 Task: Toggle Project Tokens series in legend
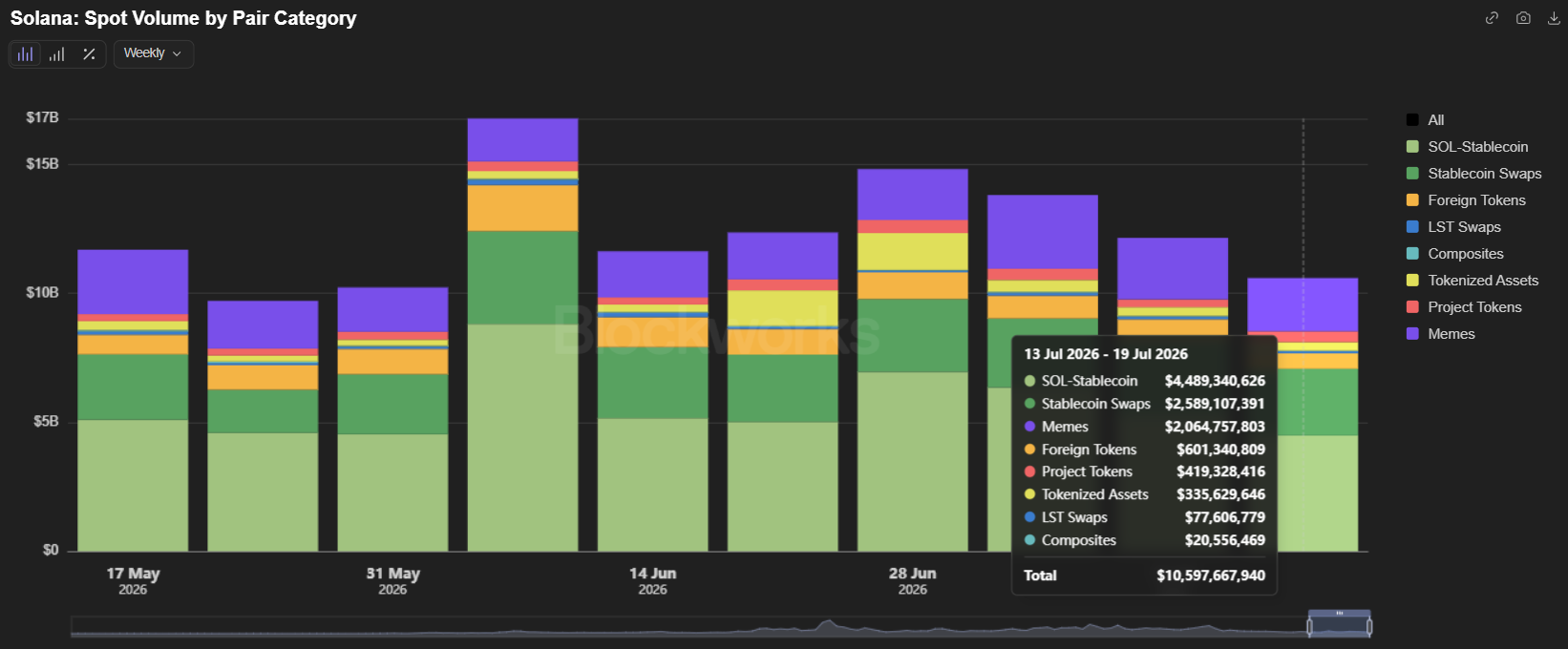pyautogui.click(x=1464, y=307)
